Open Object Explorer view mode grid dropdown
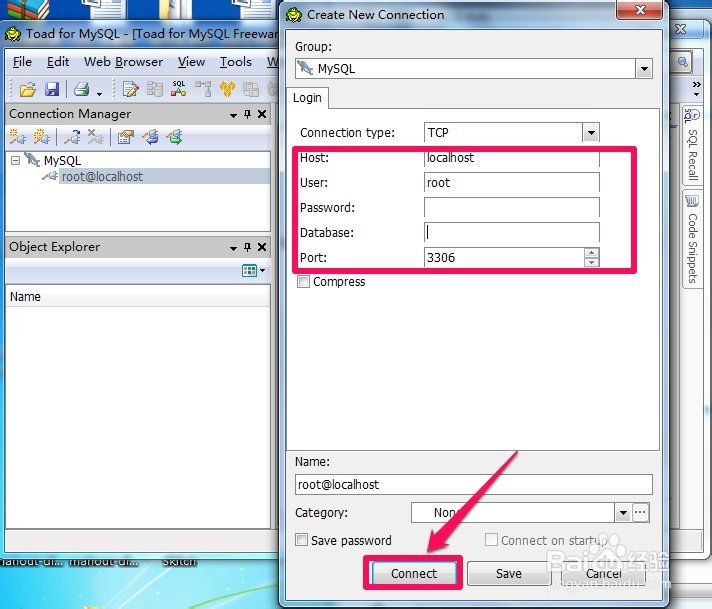 click(x=253, y=271)
